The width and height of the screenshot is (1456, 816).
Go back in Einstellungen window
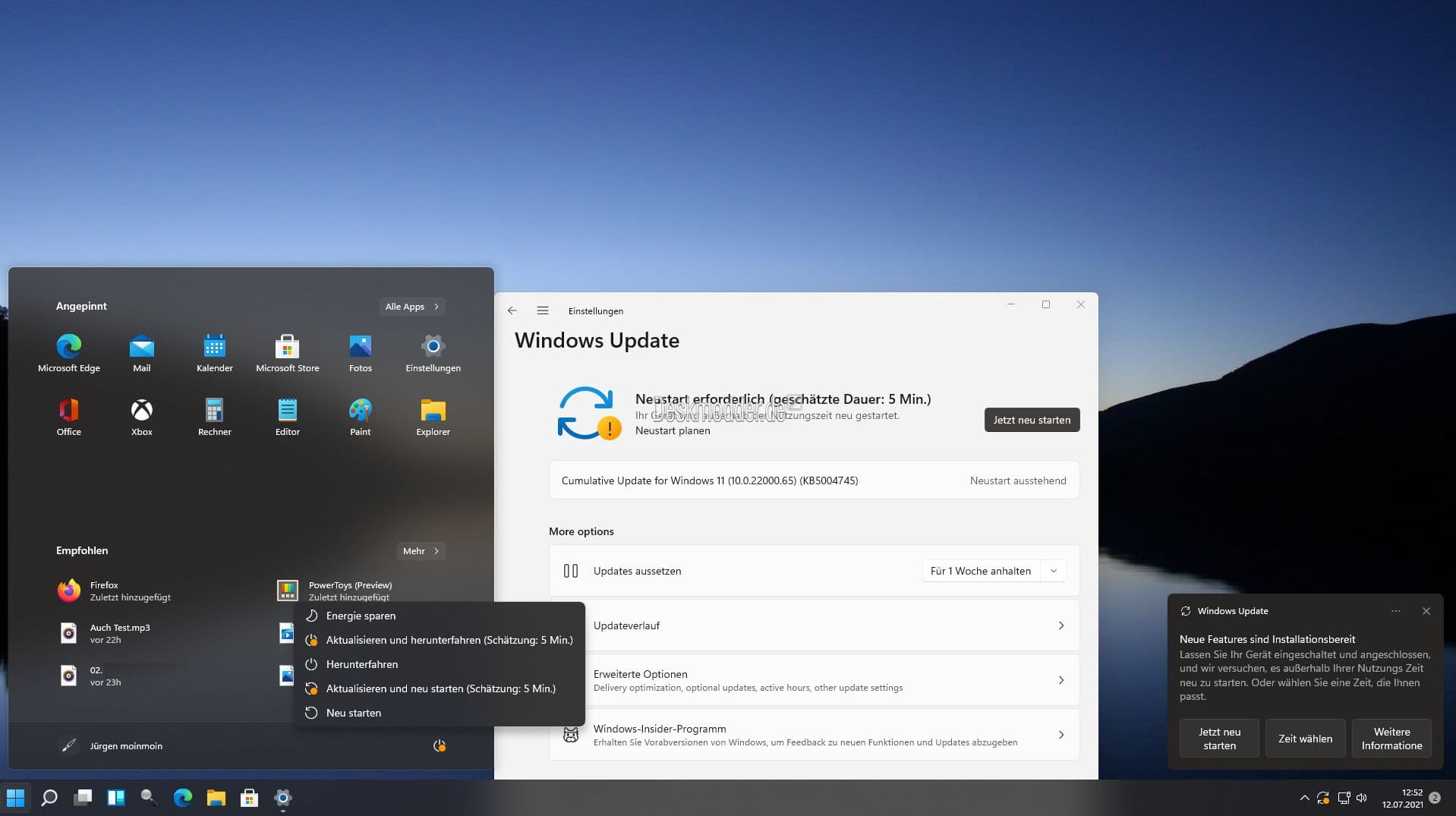point(512,310)
